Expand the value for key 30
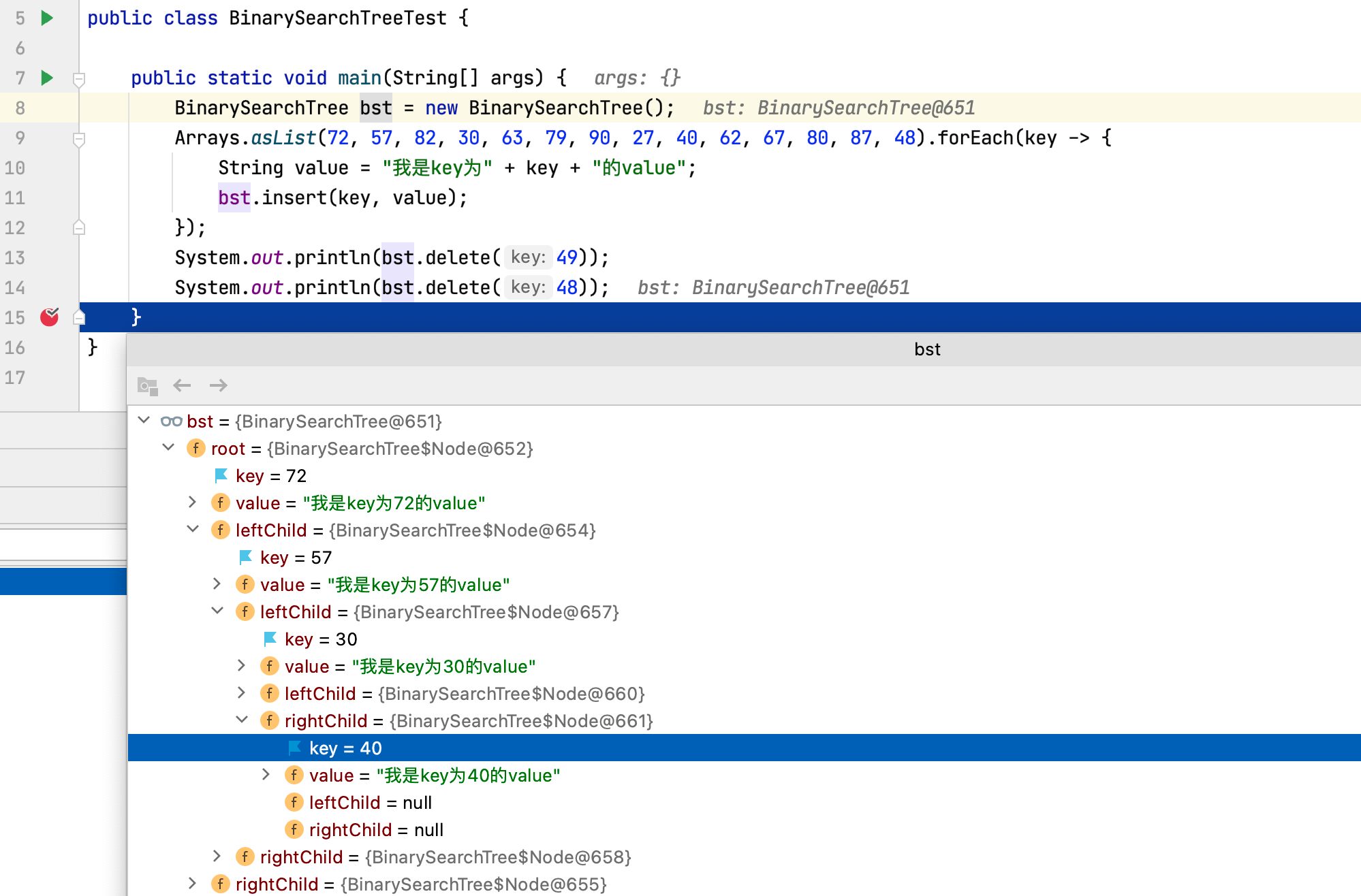The image size is (1361, 896). pos(242,666)
